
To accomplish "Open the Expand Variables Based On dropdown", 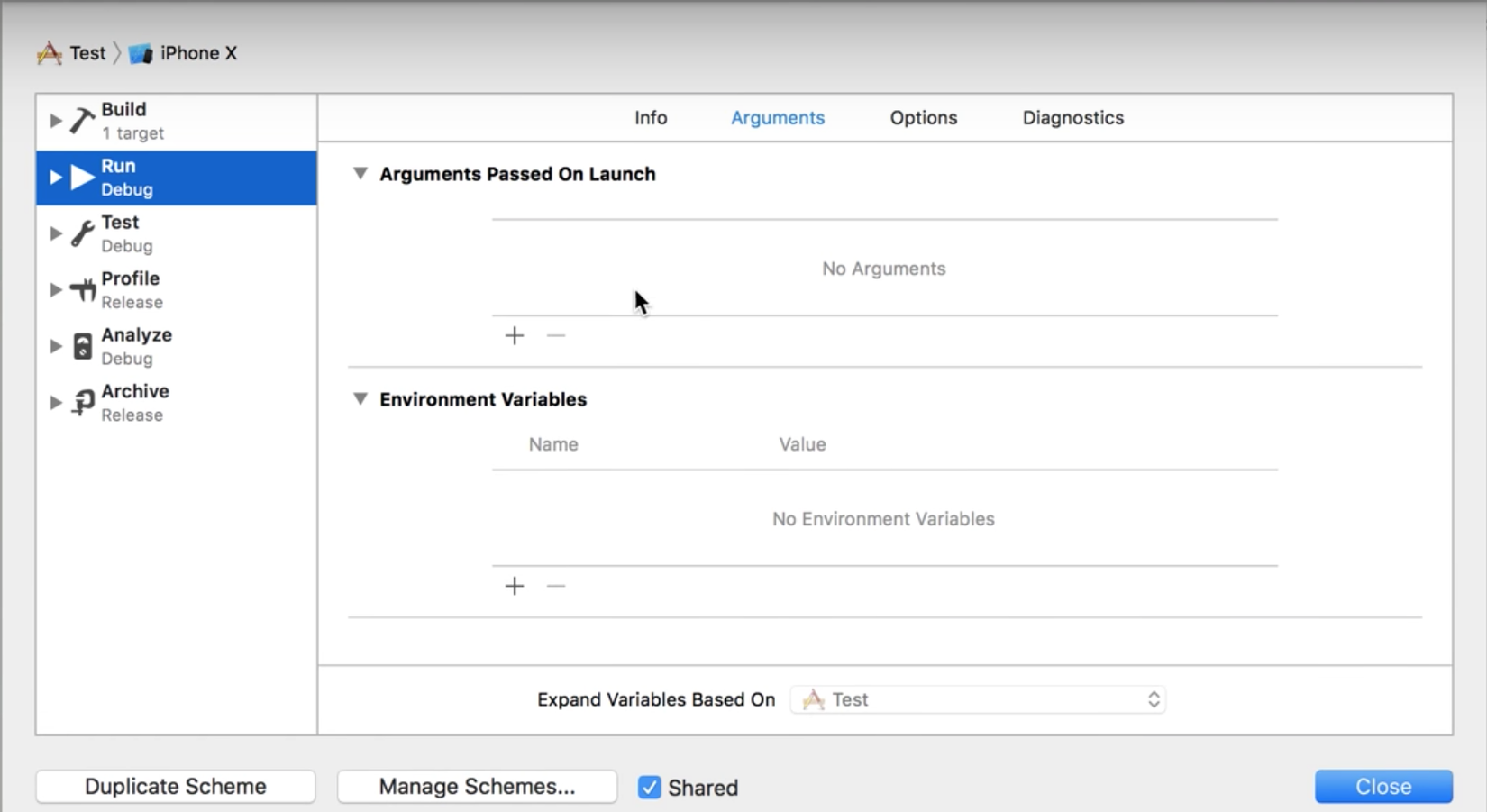I will [x=978, y=700].
